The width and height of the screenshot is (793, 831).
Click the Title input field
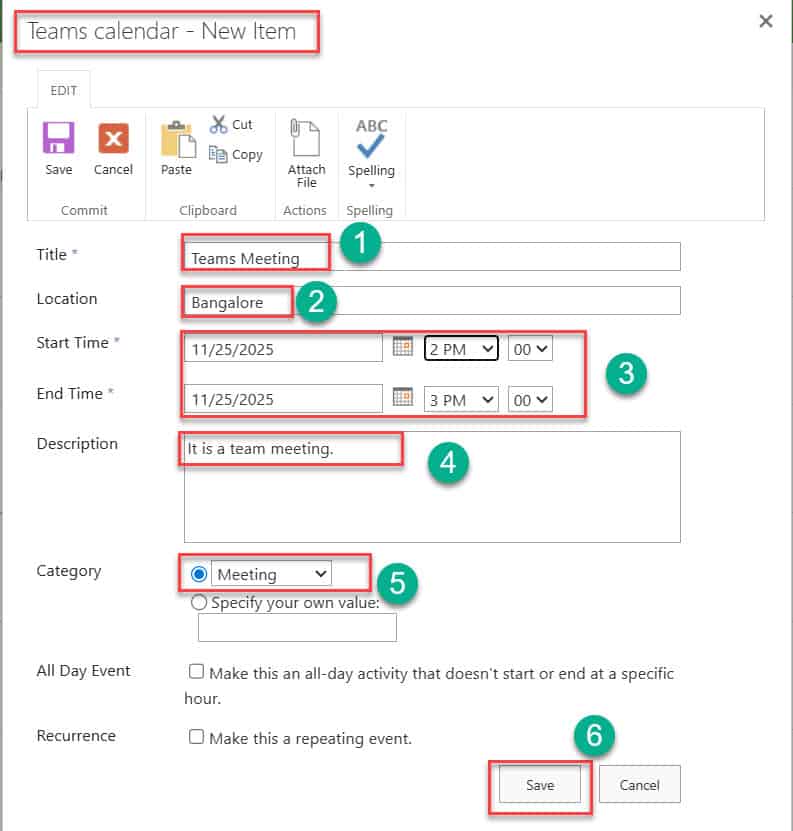point(432,257)
